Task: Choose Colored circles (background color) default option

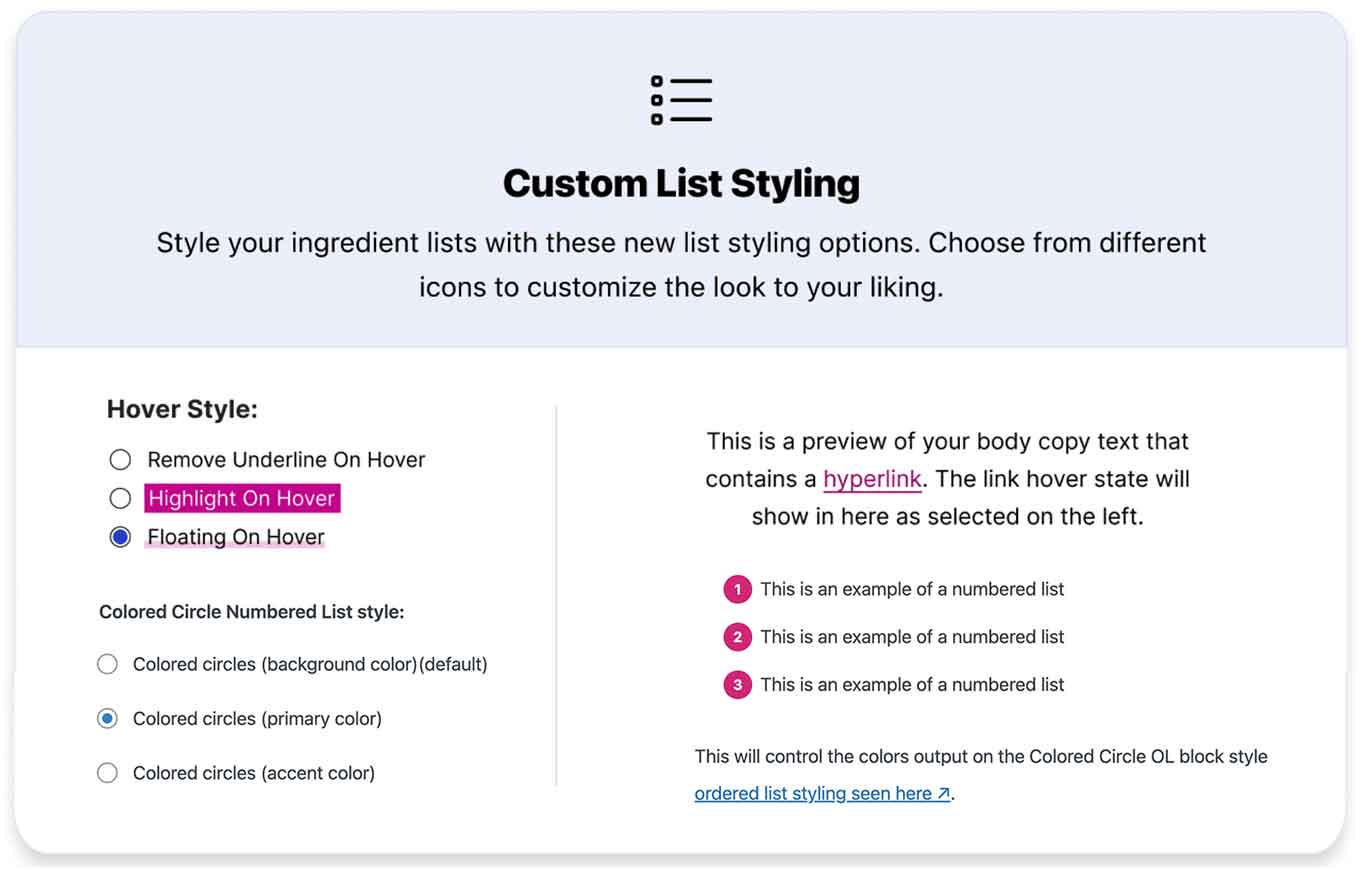Action: [x=107, y=664]
